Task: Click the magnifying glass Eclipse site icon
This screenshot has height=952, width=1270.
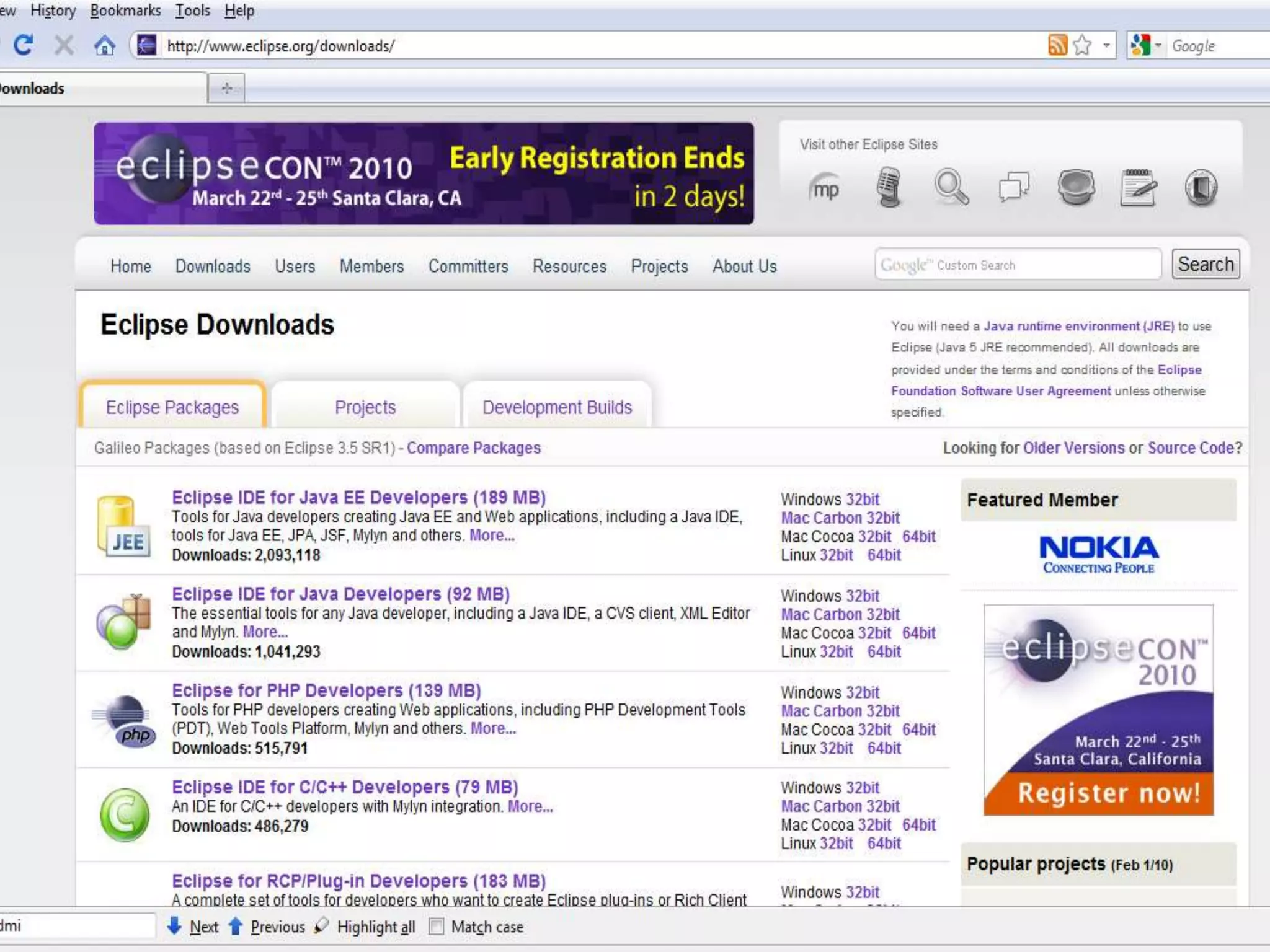Action: pyautogui.click(x=951, y=187)
